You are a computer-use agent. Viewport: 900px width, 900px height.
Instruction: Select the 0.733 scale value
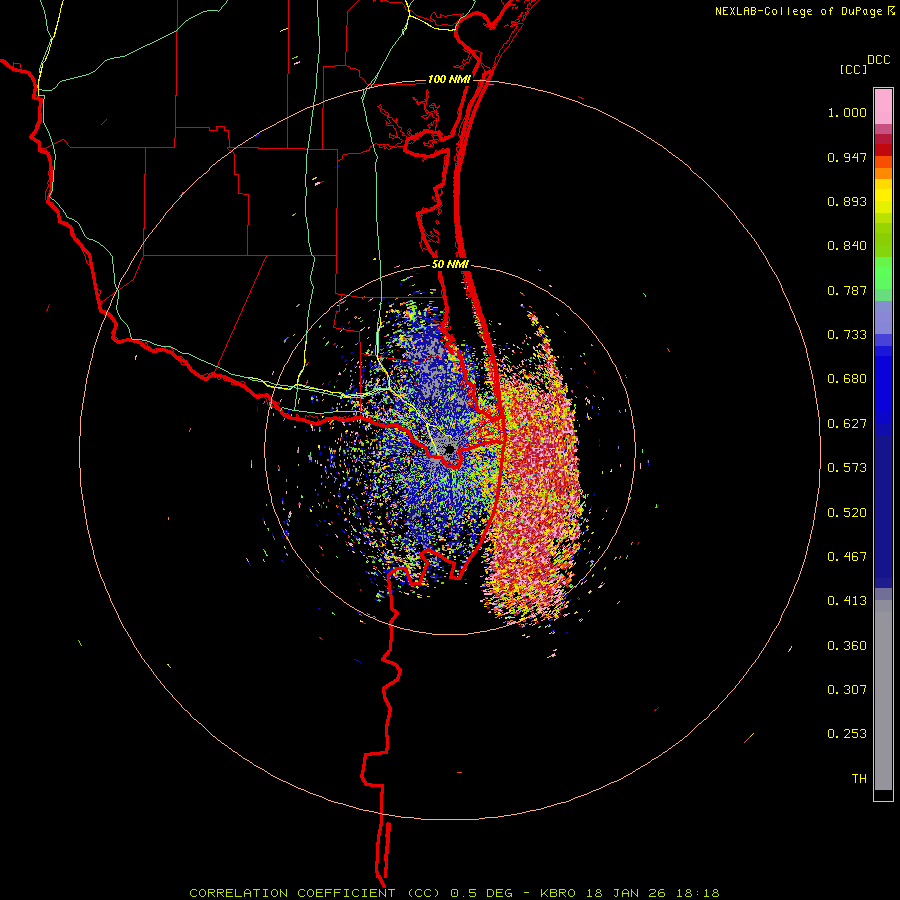pos(847,335)
